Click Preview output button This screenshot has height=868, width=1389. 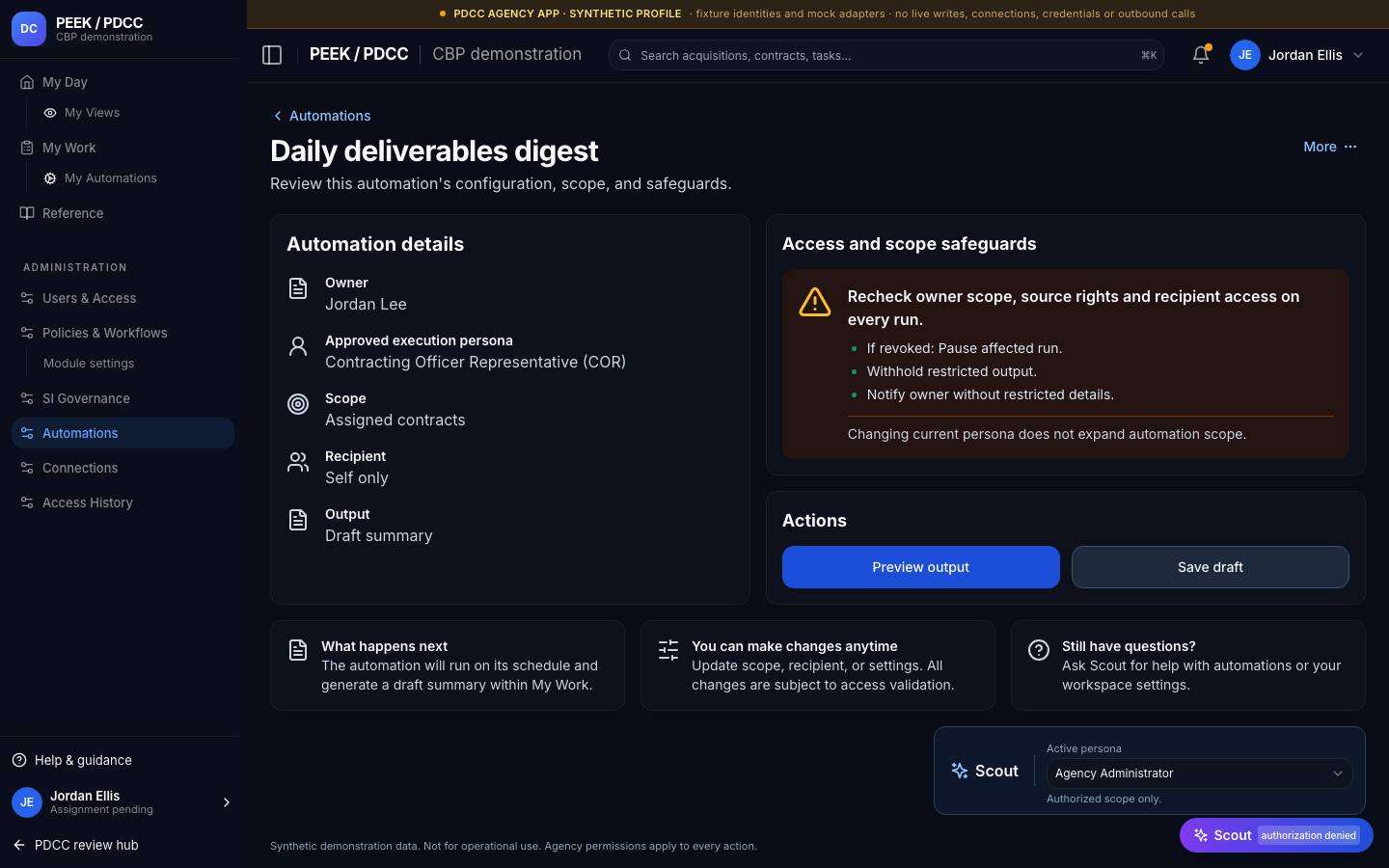[921, 567]
